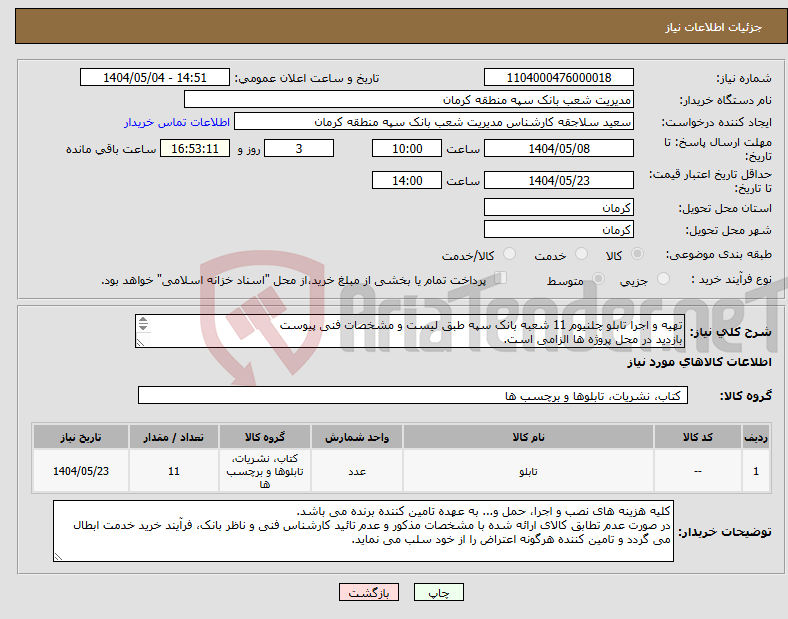Click the گروه کالا column header
Viewport: 788px width, 619px height.
[265, 437]
